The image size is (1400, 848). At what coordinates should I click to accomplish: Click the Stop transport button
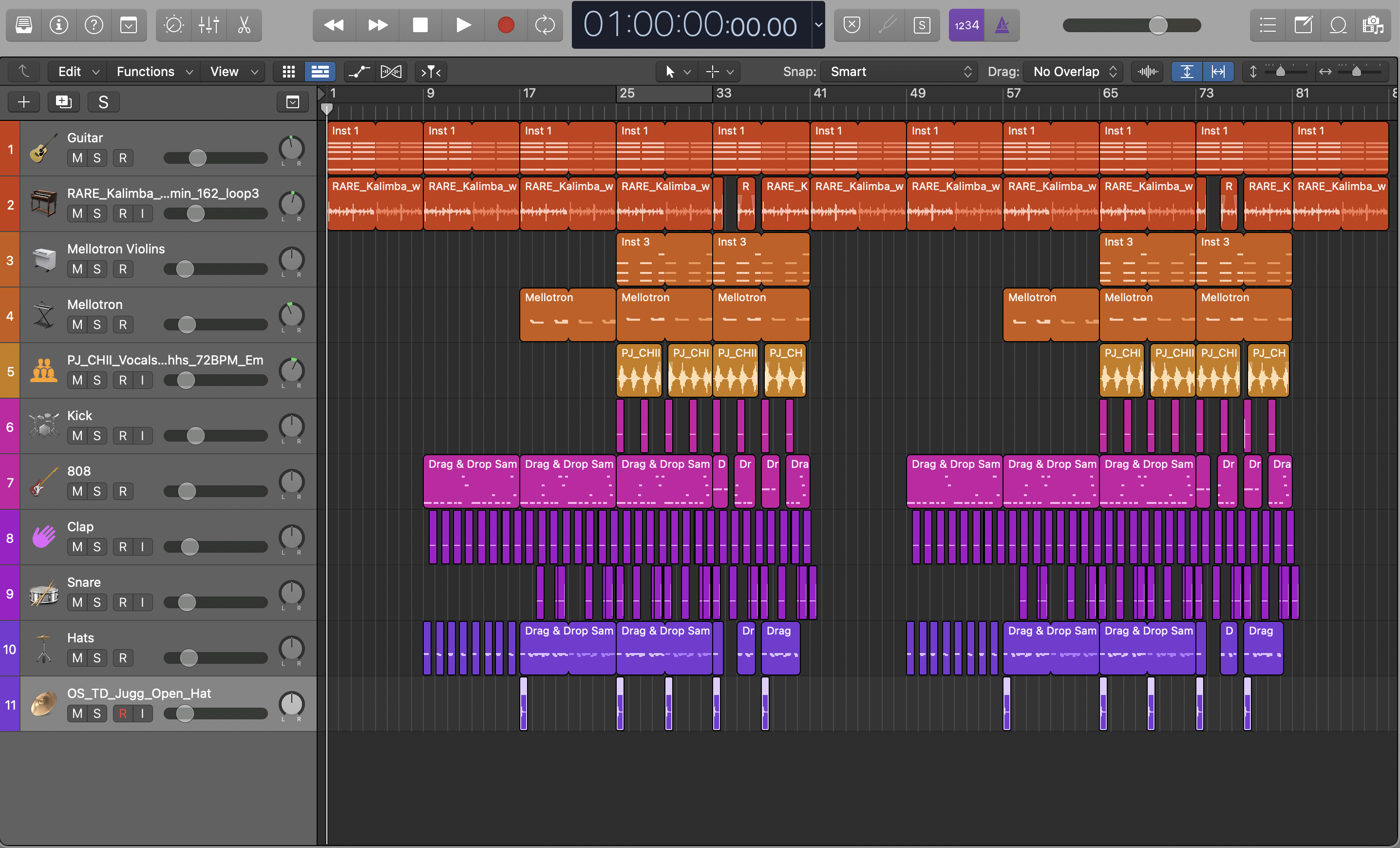(x=420, y=25)
